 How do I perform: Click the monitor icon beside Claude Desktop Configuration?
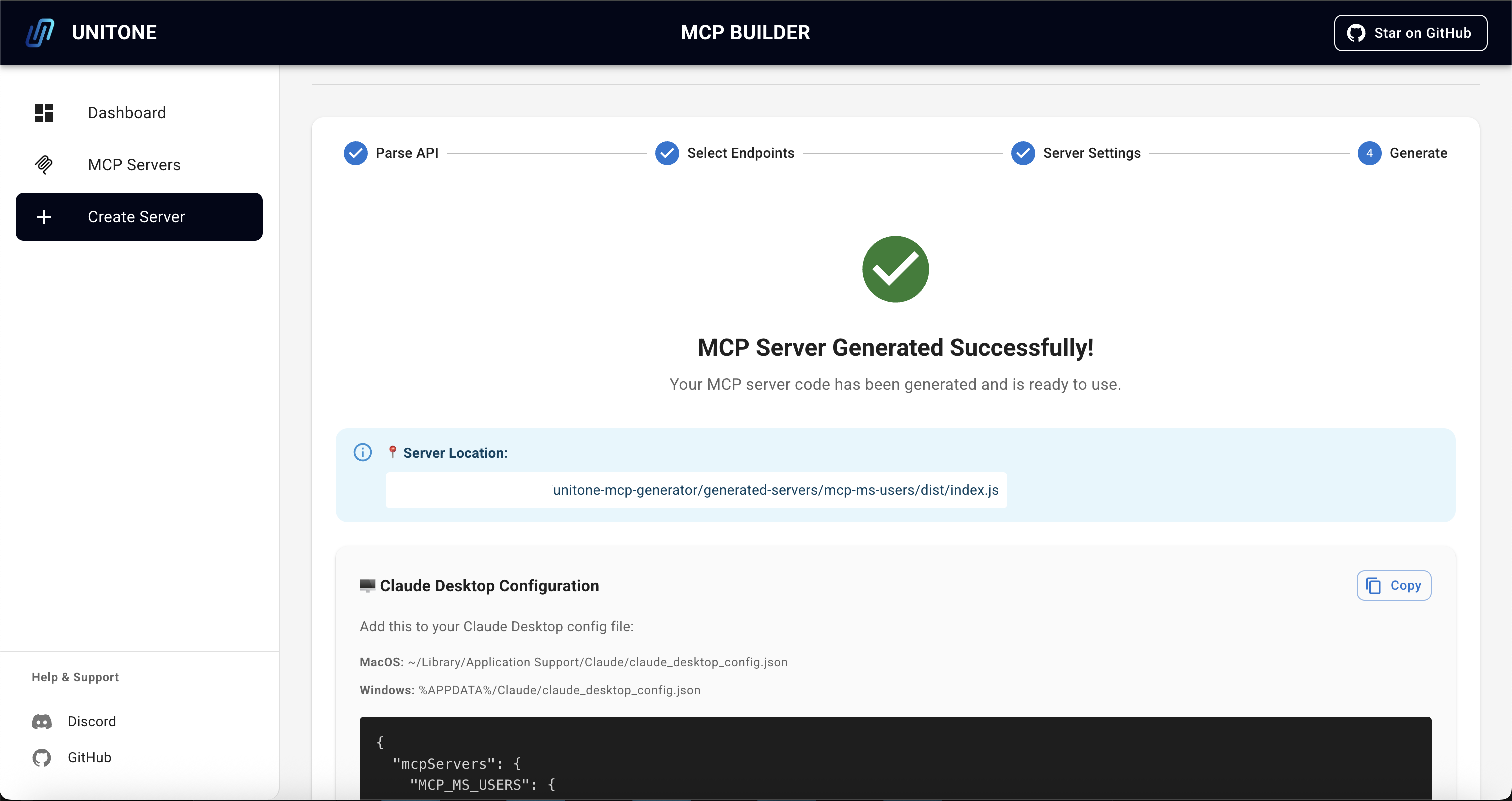pos(367,585)
